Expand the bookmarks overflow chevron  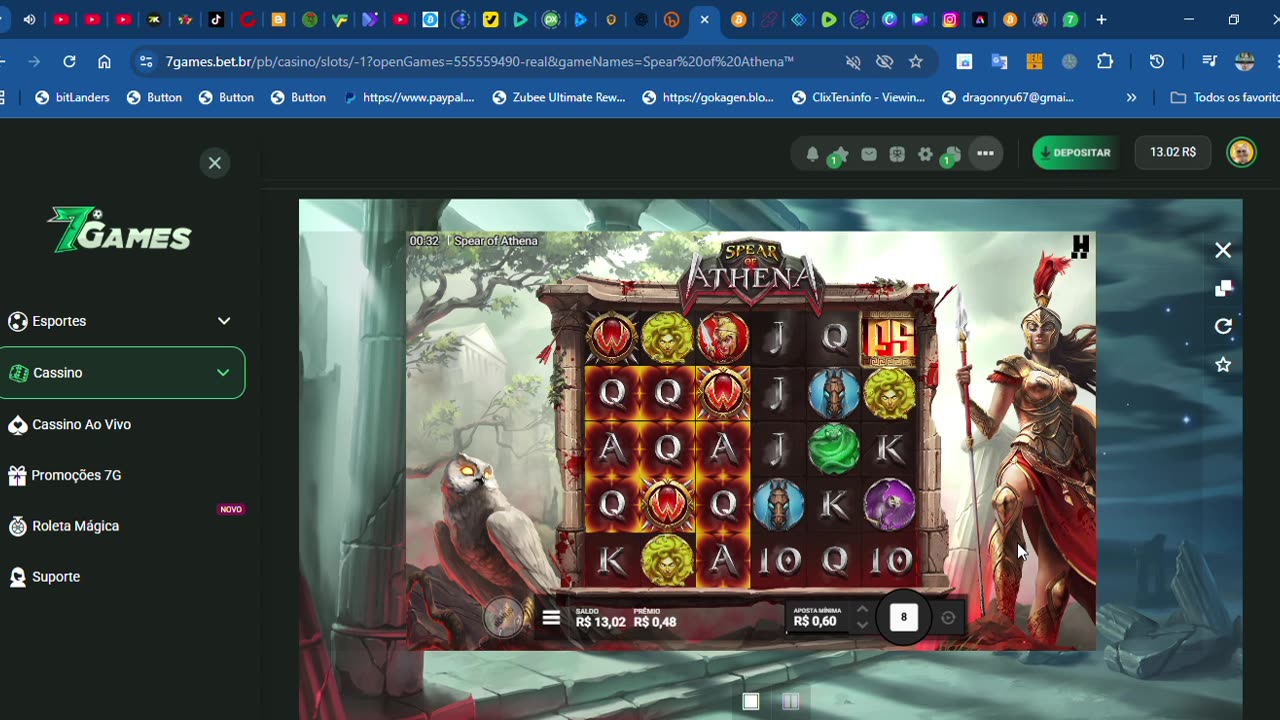[1131, 97]
